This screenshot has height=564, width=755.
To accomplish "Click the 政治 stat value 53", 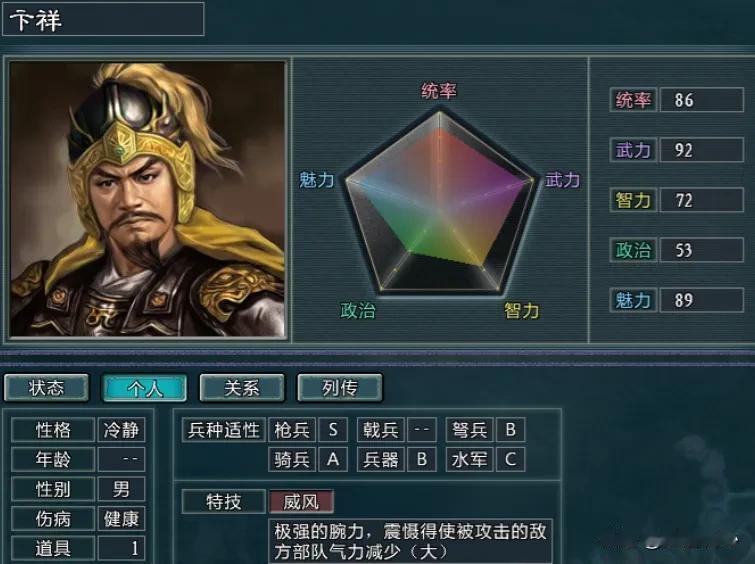I will point(702,250).
